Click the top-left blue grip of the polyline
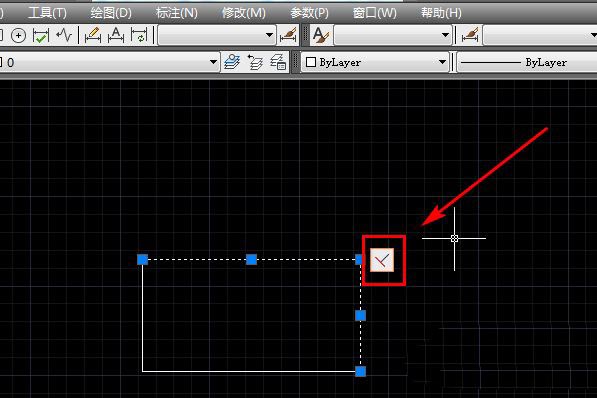 tap(142, 260)
